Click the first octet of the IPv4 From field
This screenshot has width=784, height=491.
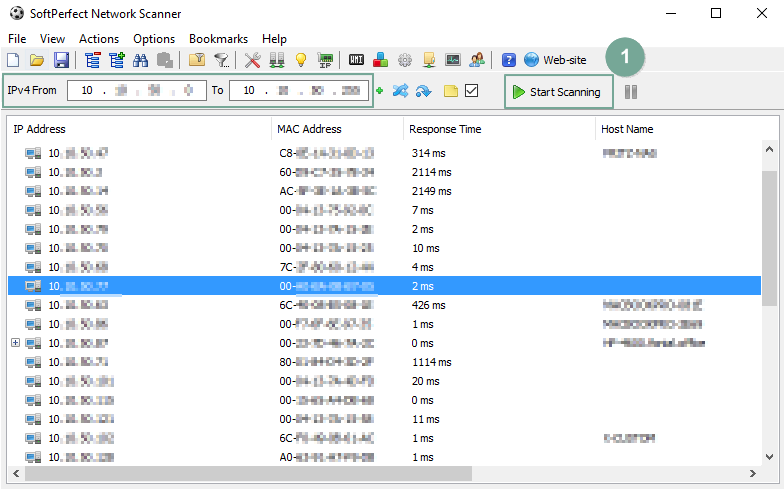pyautogui.click(x=87, y=91)
